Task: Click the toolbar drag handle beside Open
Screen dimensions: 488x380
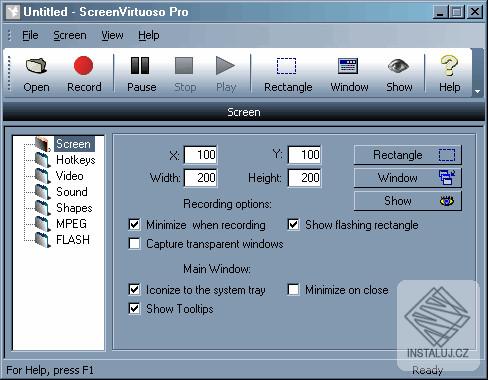Action: [x=9, y=73]
